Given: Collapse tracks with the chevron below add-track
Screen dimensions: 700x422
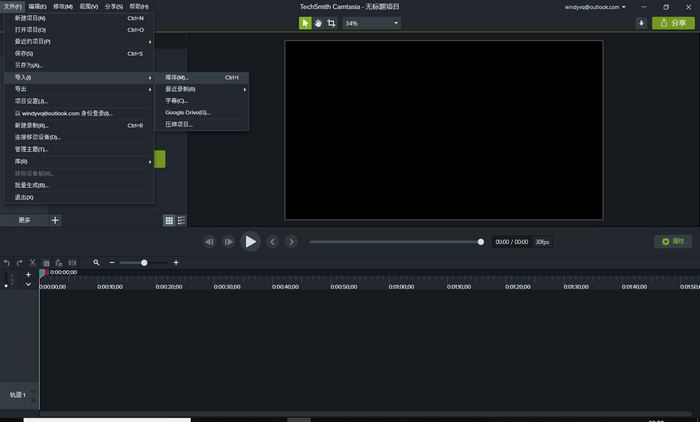Looking at the screenshot, I should [28, 284].
